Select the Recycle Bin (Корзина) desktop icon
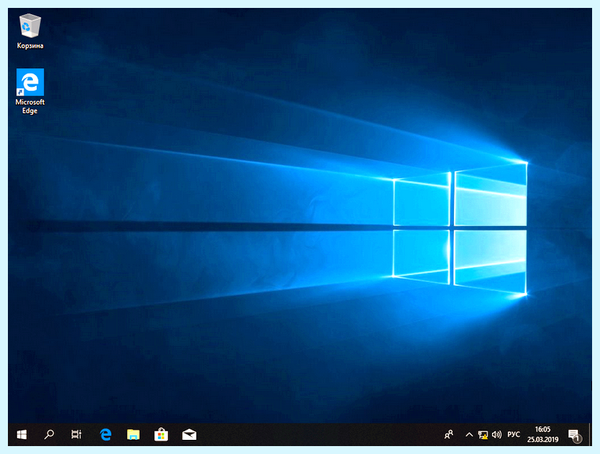 tap(30, 31)
